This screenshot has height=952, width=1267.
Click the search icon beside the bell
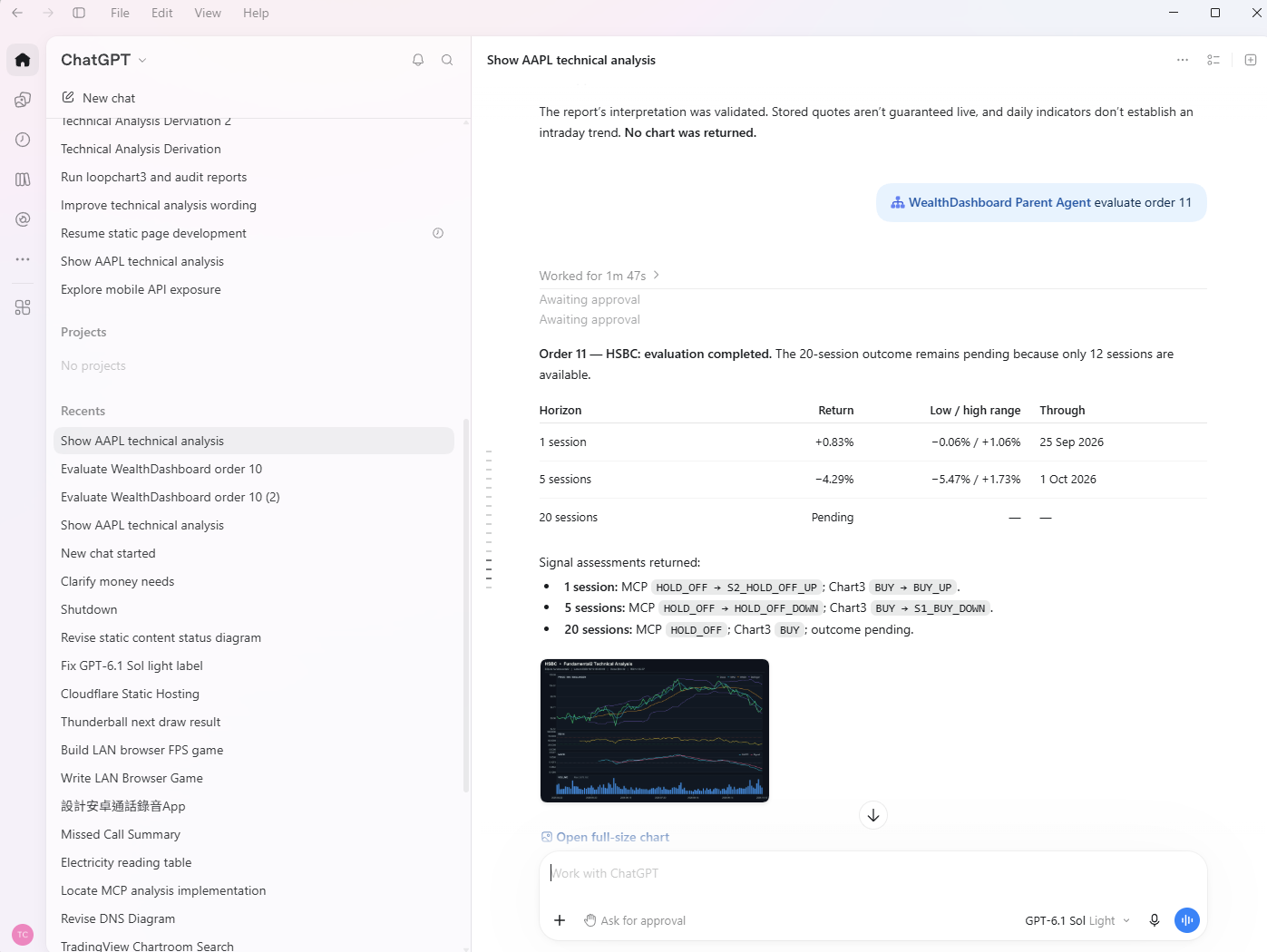447,60
